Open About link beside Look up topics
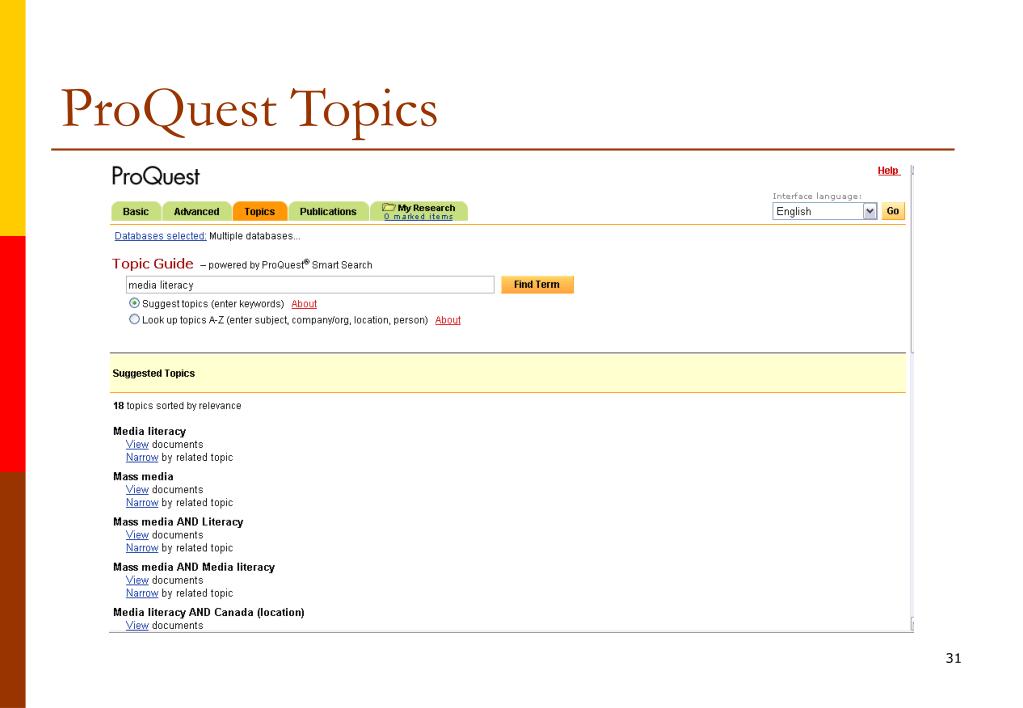 point(448,320)
